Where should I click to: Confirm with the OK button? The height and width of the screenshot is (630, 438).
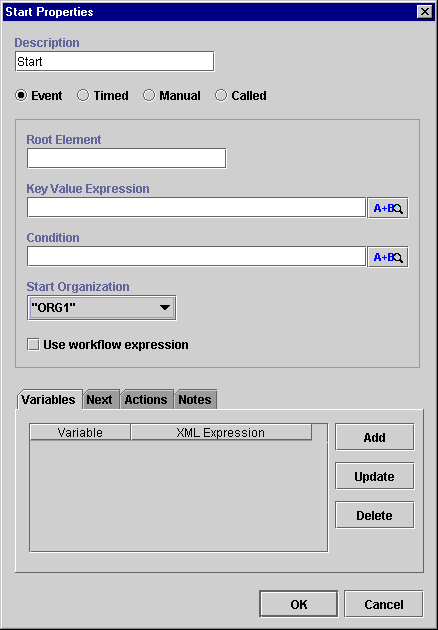point(299,604)
